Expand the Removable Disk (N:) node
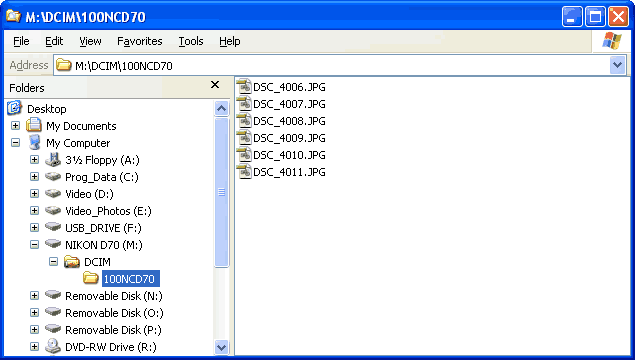Viewport: 635px width, 360px height. (x=34, y=296)
